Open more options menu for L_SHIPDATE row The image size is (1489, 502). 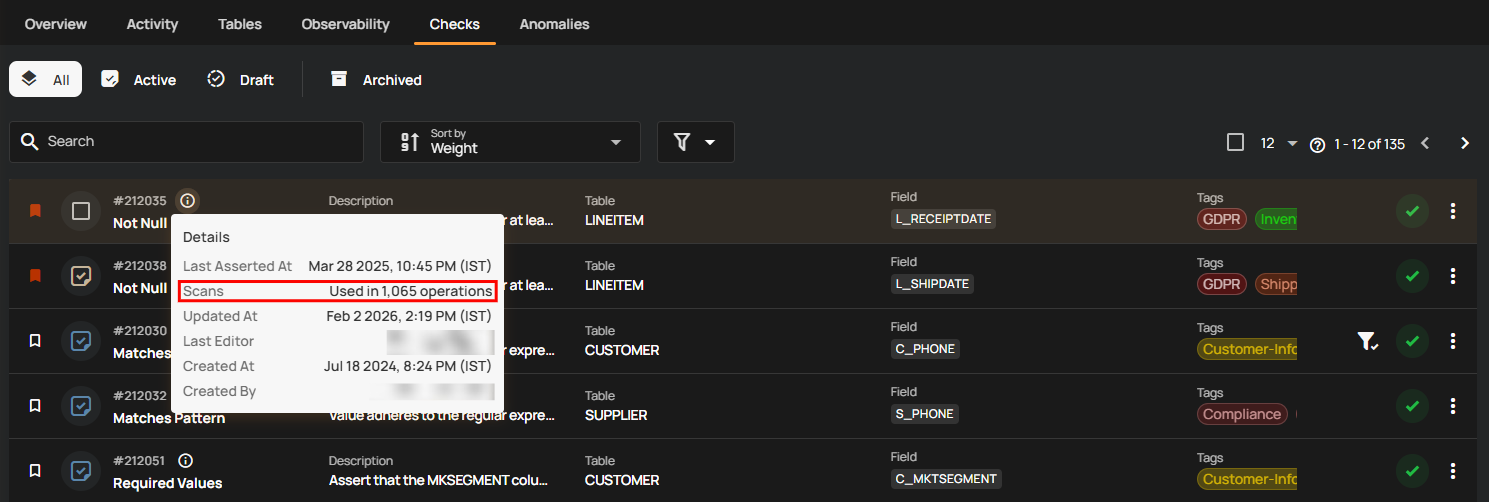[1453, 275]
